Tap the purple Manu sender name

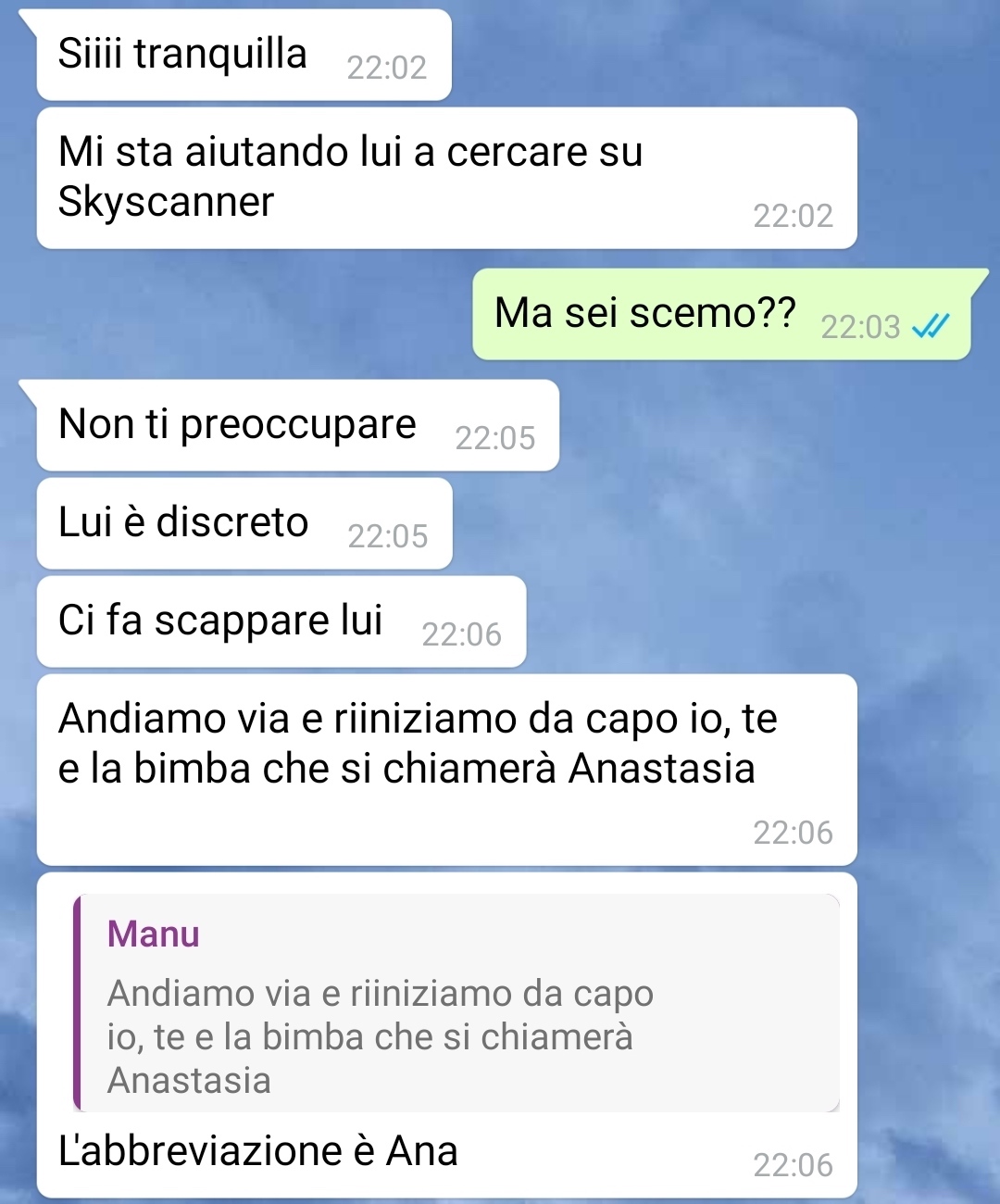(x=154, y=934)
